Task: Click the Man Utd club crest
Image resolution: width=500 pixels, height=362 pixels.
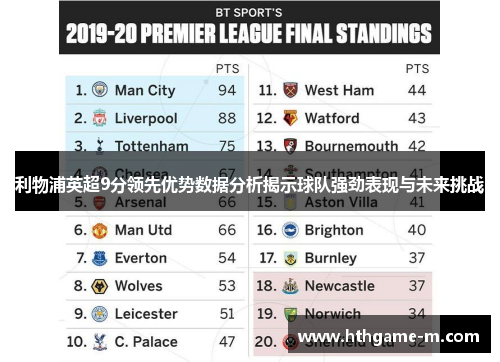Action: coord(99,230)
